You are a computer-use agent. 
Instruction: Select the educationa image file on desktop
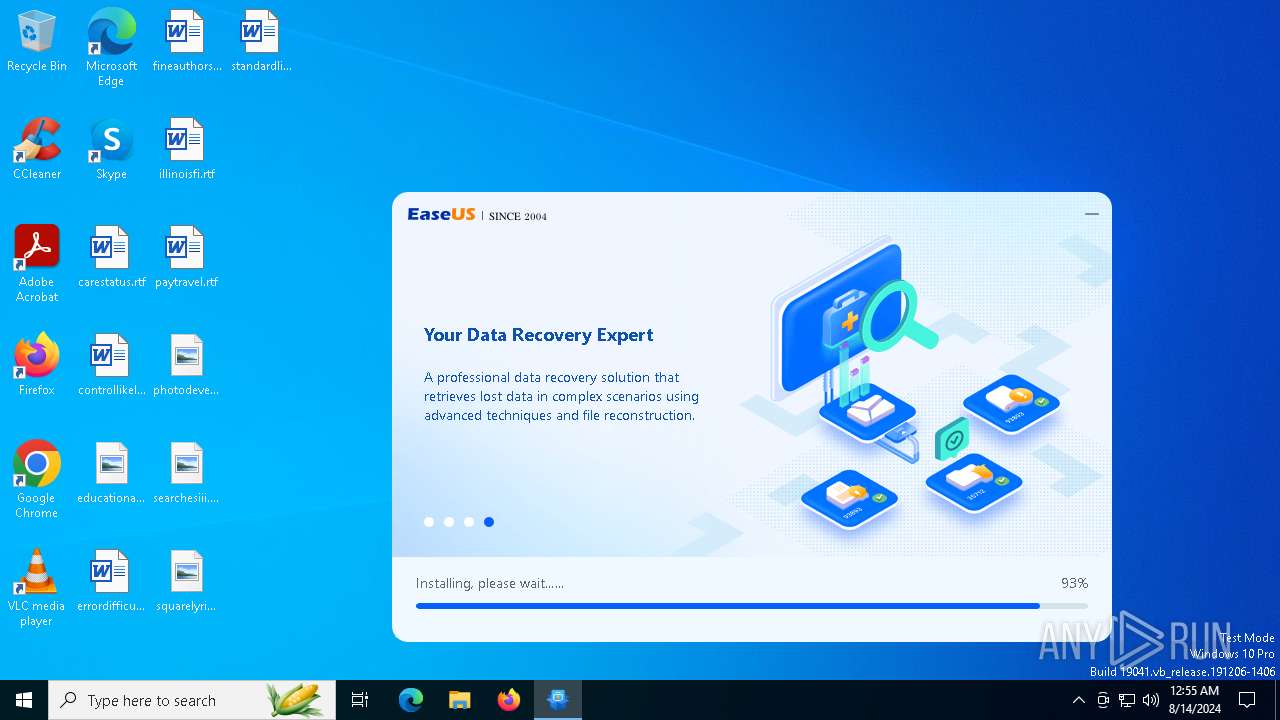point(111,473)
